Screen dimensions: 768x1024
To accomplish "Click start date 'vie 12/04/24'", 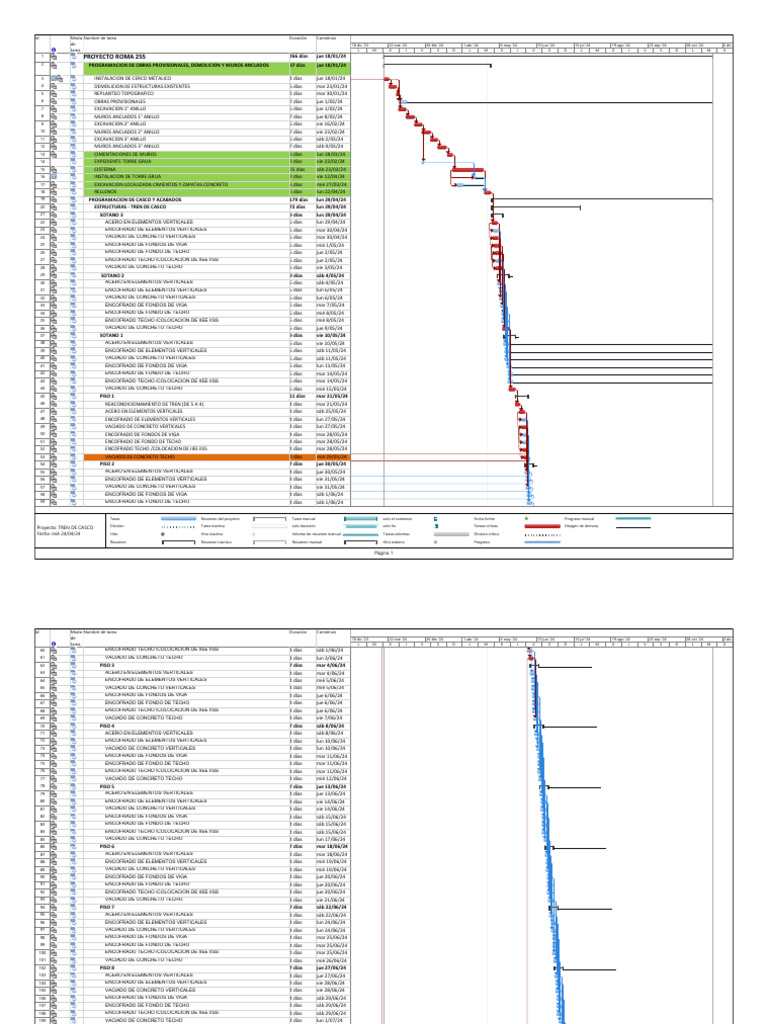I will (x=330, y=176).
